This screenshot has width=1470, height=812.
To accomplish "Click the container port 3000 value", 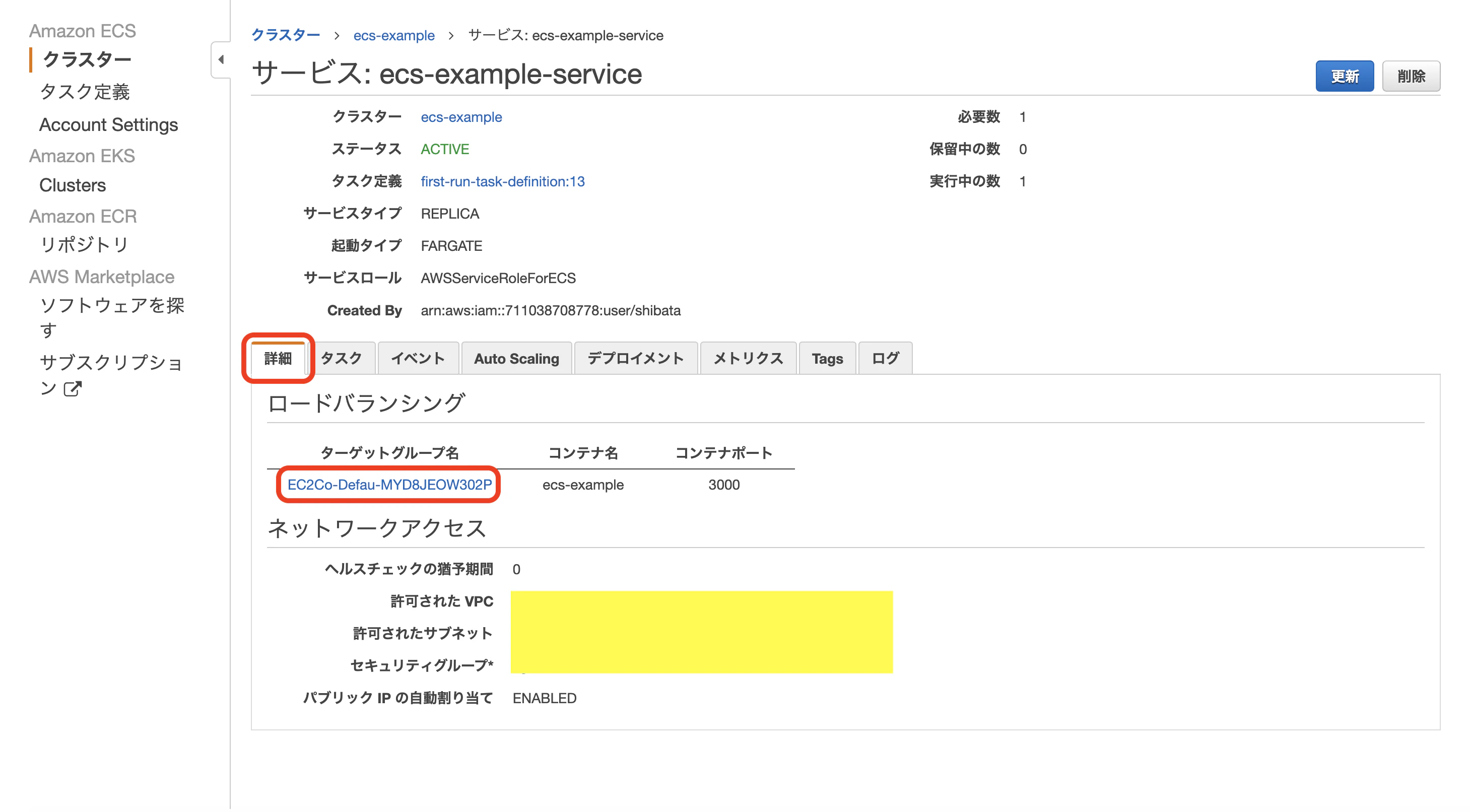I will (723, 485).
